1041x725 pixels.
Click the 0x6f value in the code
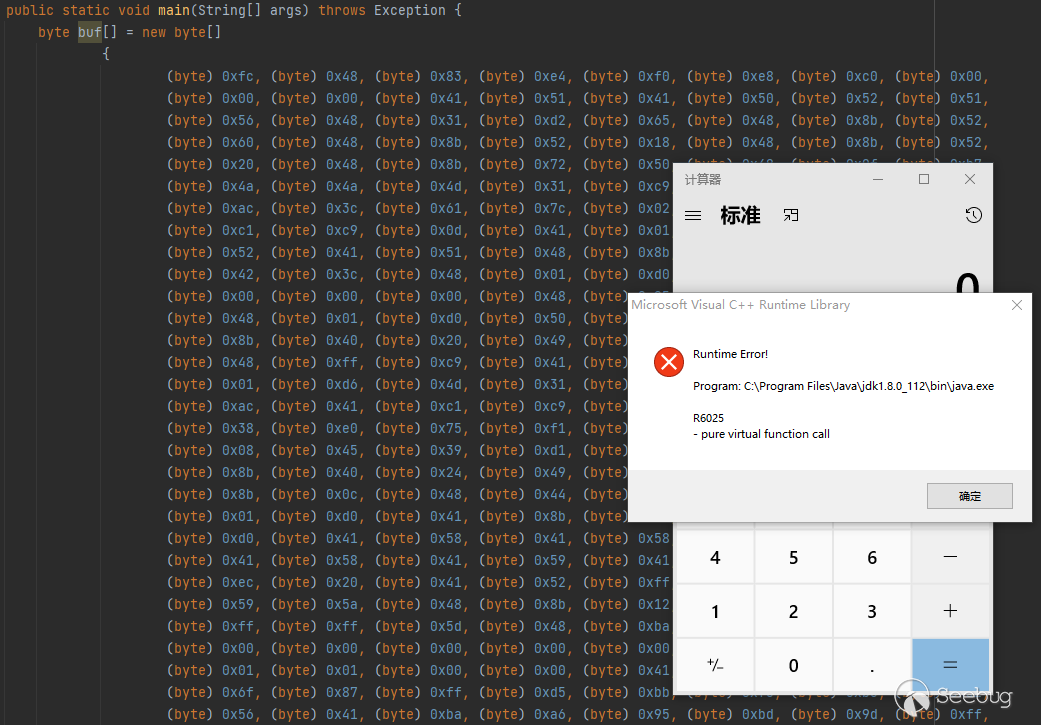tap(238, 692)
